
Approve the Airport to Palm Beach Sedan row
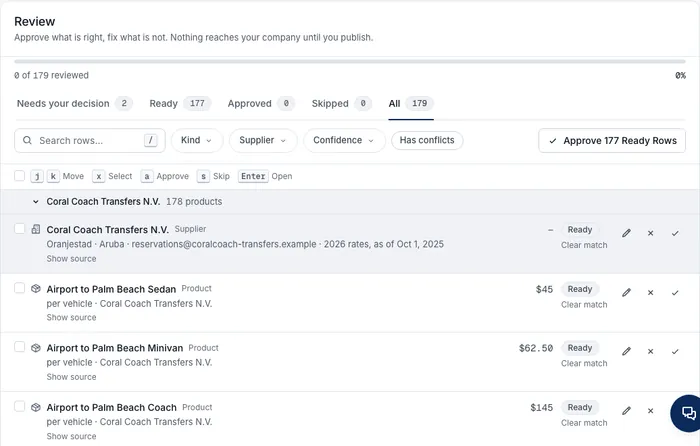(x=675, y=292)
